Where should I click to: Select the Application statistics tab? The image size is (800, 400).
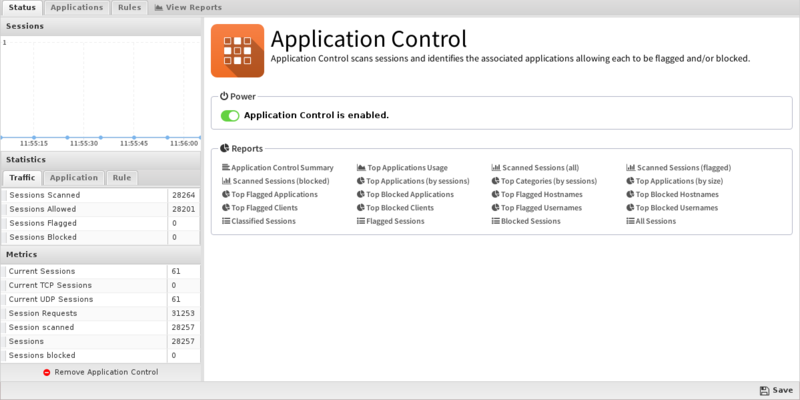click(x=74, y=178)
